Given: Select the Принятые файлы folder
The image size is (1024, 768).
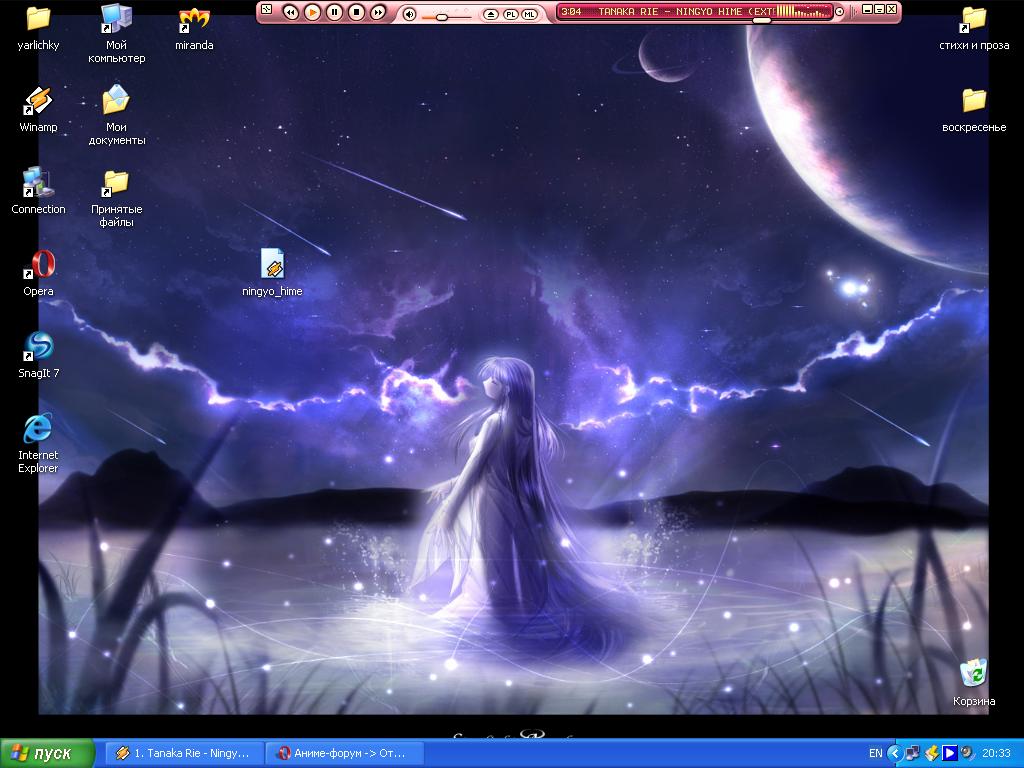Looking at the screenshot, I should (x=116, y=199).
